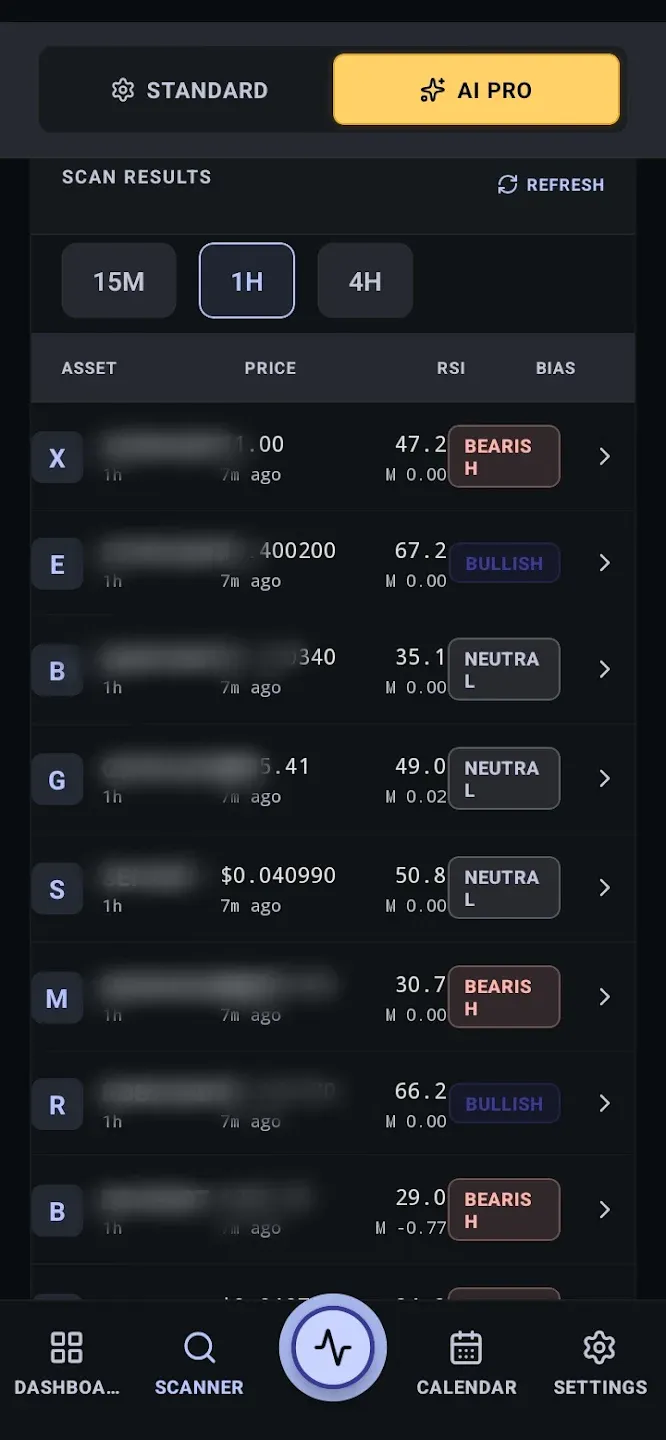This screenshot has height=1440, width=666.
Task: Sort by RSI column header
Action: (451, 368)
